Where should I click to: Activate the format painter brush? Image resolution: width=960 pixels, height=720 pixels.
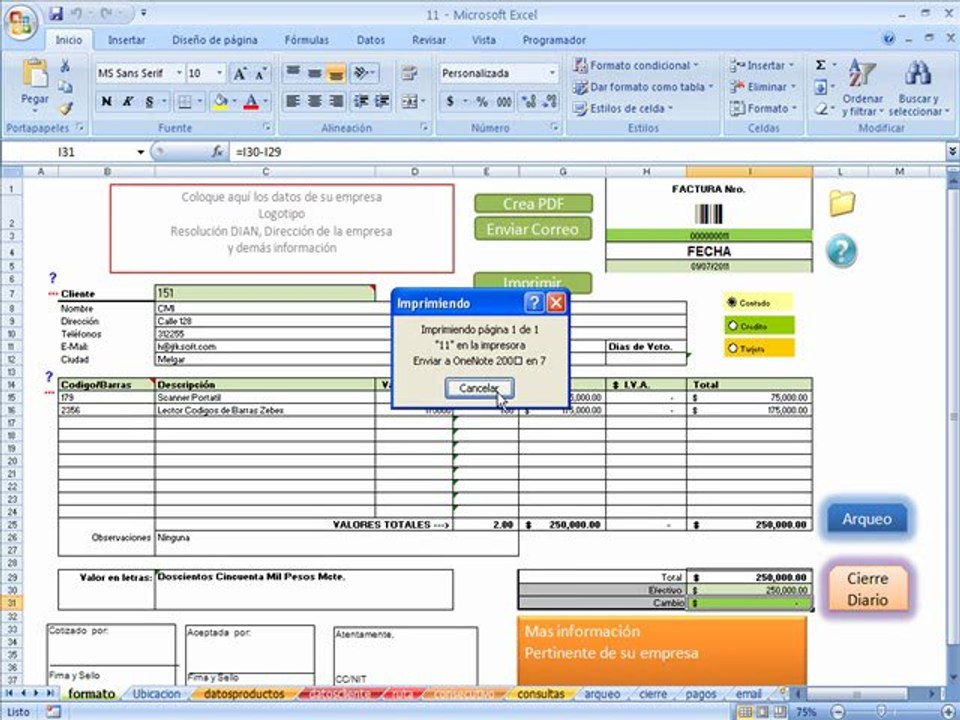point(65,108)
